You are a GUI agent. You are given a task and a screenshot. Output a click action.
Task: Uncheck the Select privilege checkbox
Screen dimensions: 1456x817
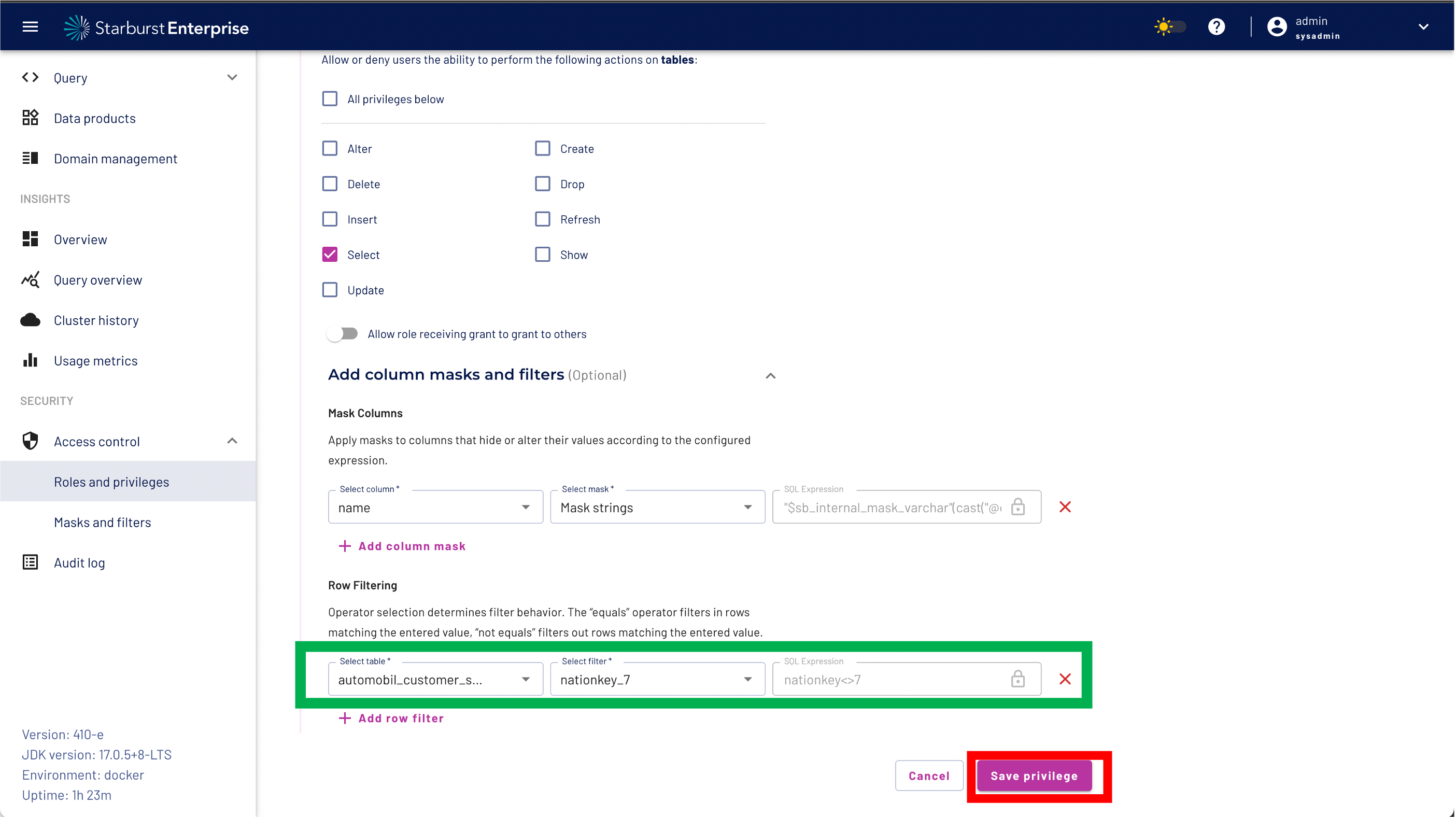click(330, 255)
